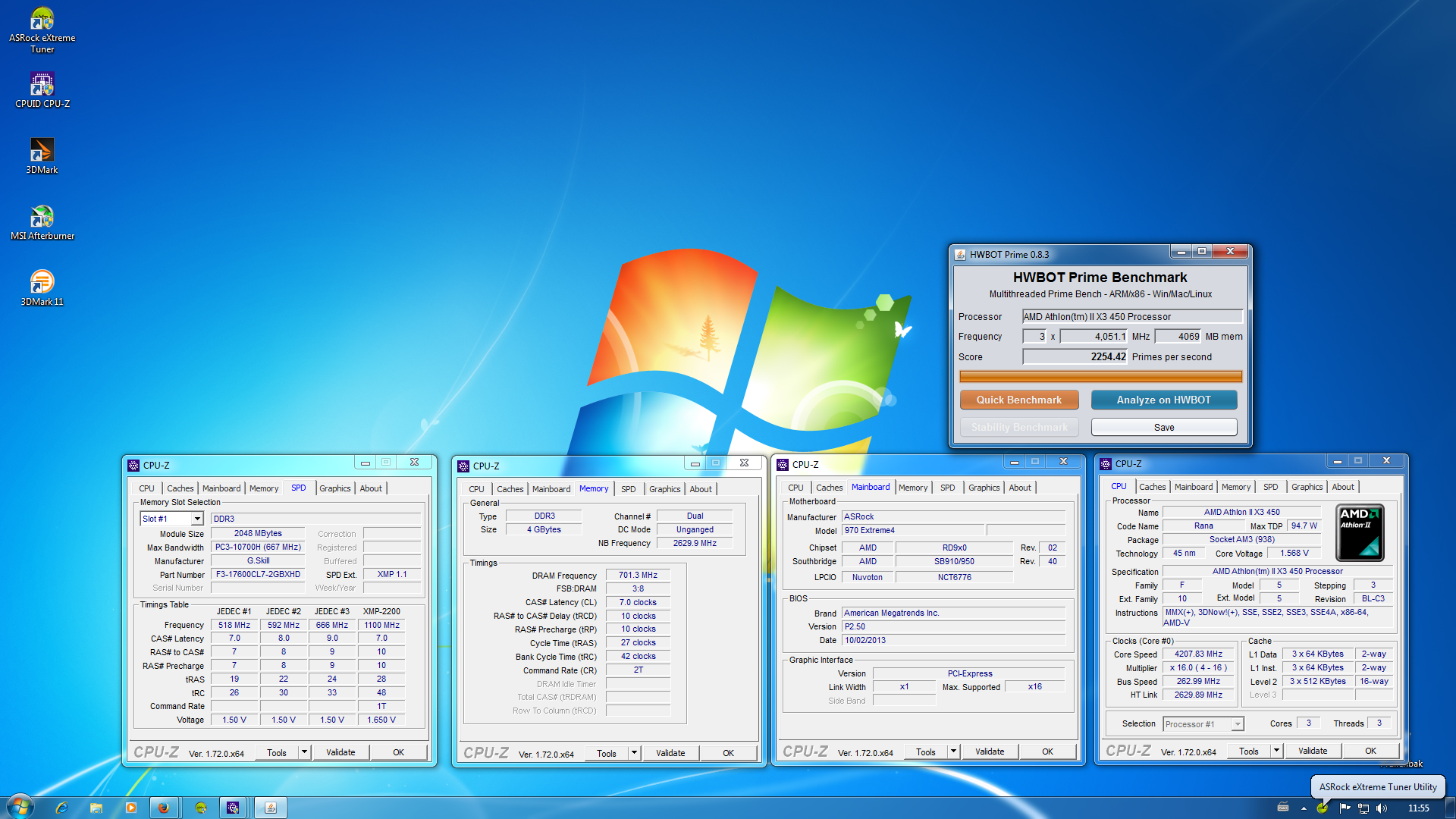Save the HWBOT Prime result
The image size is (1456, 819).
(x=1163, y=428)
